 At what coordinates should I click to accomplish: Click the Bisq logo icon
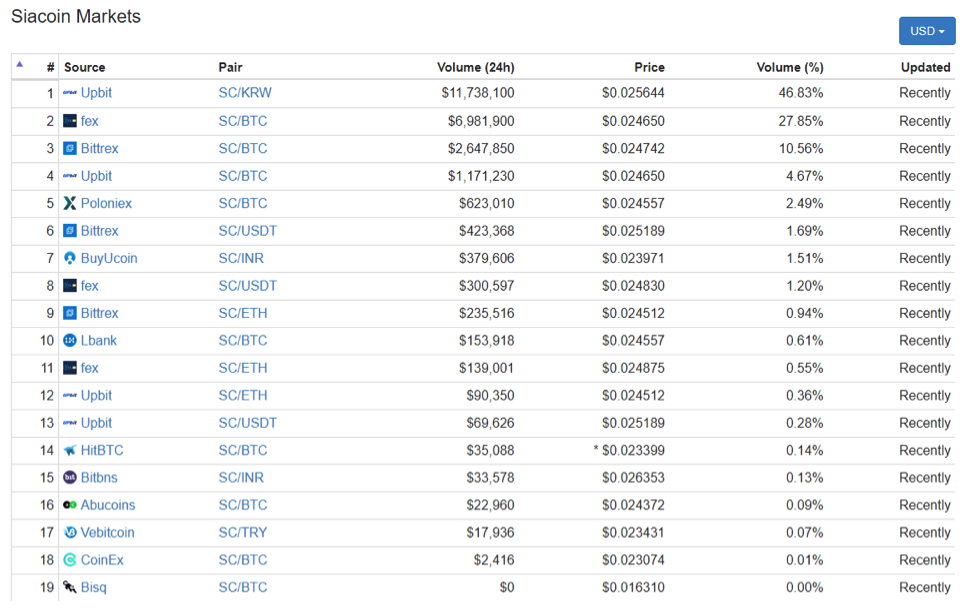(x=70, y=587)
